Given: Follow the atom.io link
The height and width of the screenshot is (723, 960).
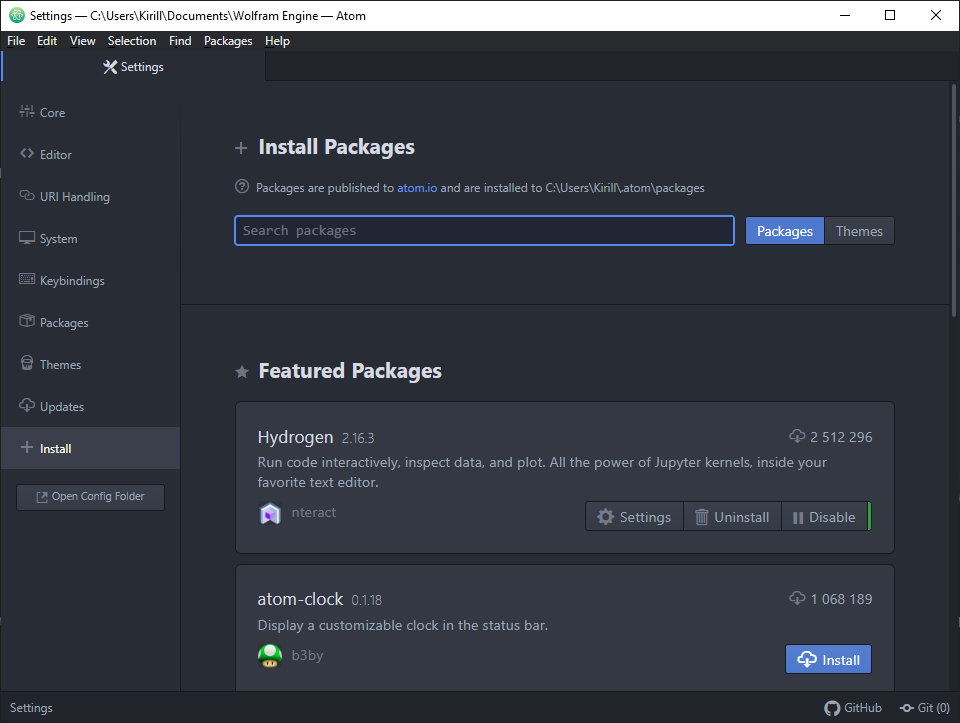Looking at the screenshot, I should pos(417,188).
